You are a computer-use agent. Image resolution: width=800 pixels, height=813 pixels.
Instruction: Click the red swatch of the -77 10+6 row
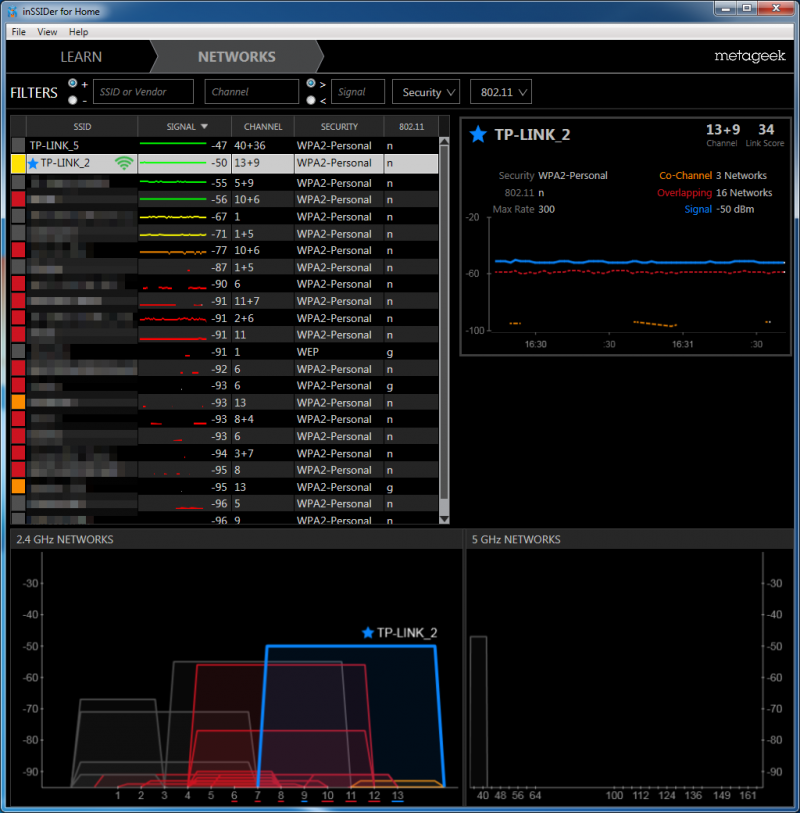click(18, 250)
